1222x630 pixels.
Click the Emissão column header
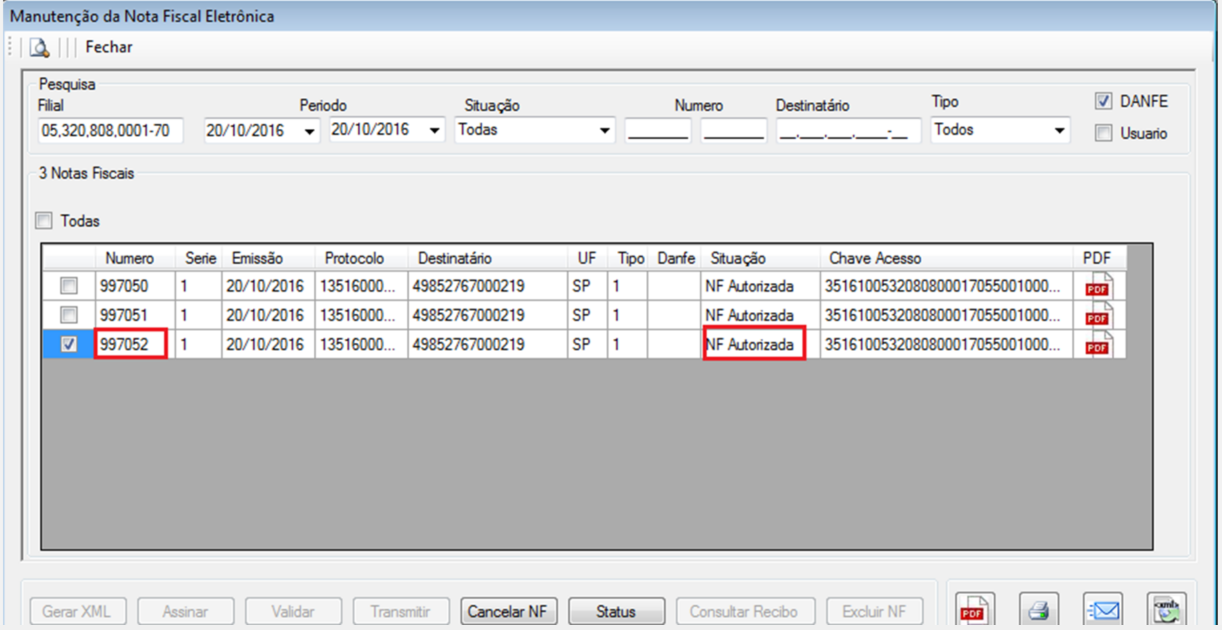point(267,258)
